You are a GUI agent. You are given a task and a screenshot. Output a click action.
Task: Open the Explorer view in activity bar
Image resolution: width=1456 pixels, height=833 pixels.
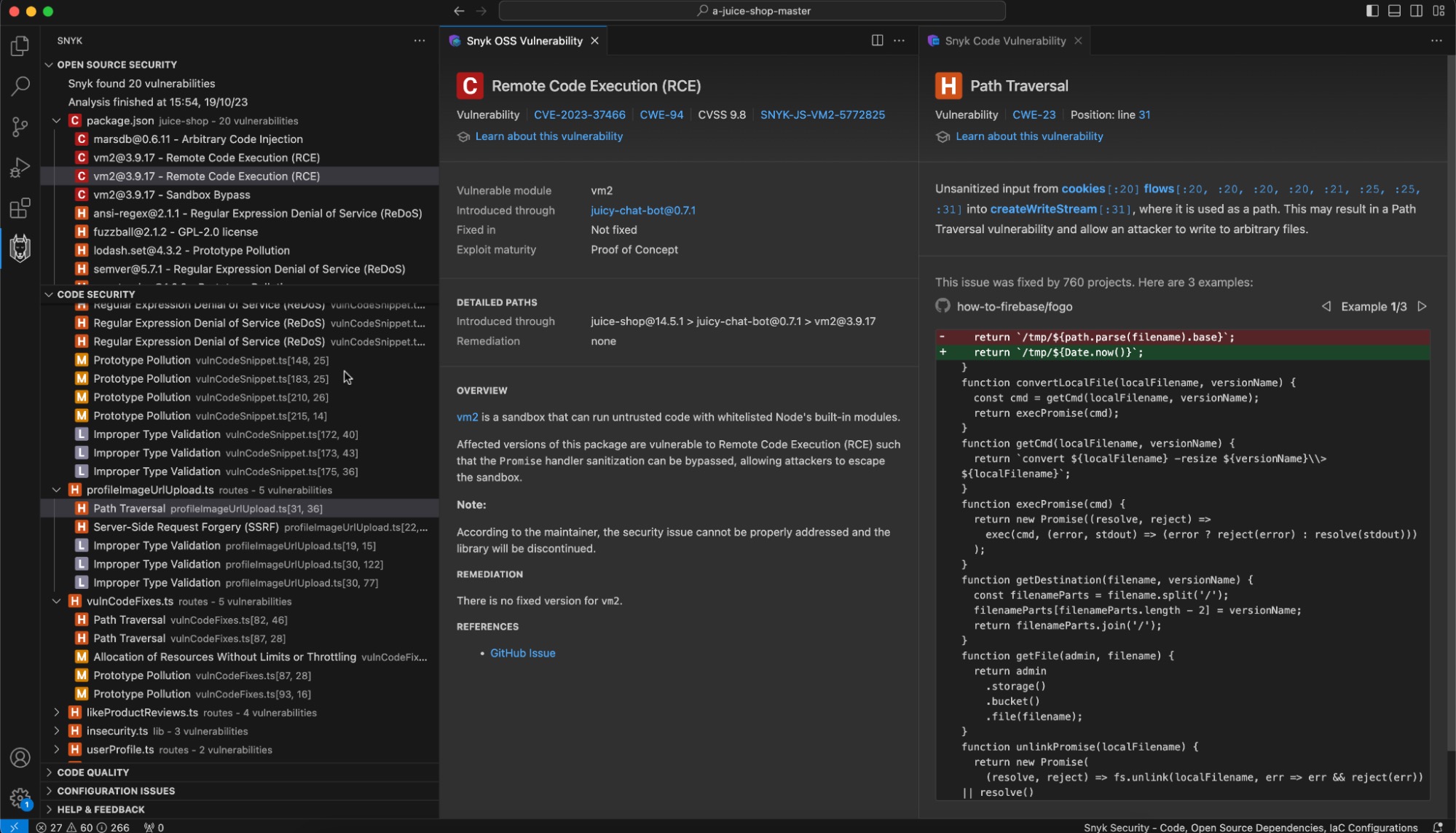coord(20,46)
